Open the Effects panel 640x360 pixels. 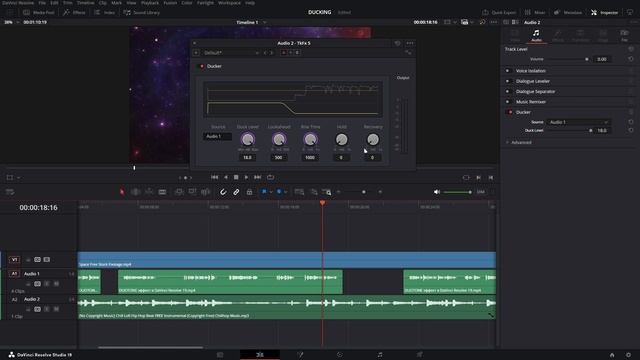click(x=74, y=13)
